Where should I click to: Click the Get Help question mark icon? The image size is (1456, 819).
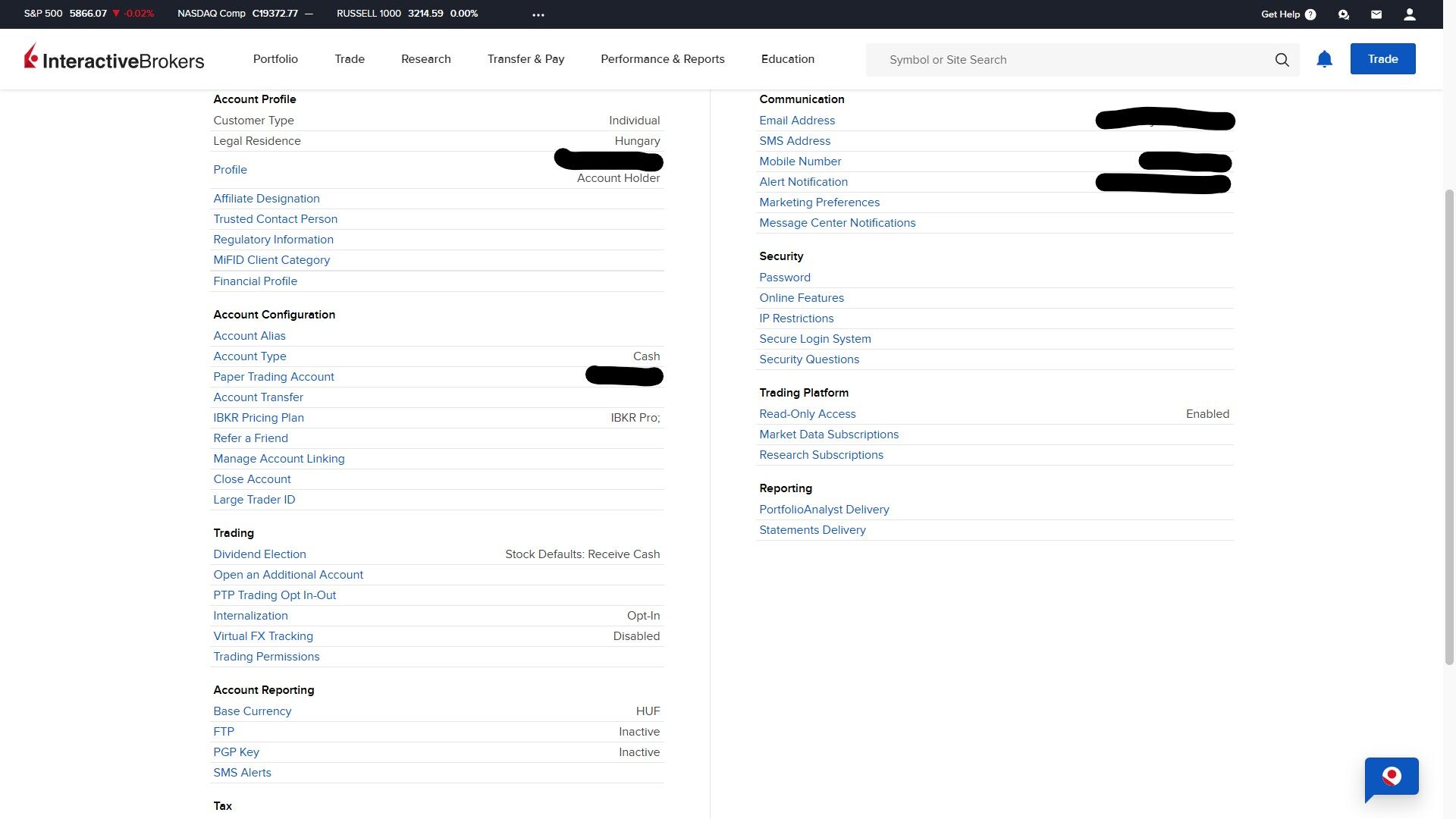[x=1310, y=14]
